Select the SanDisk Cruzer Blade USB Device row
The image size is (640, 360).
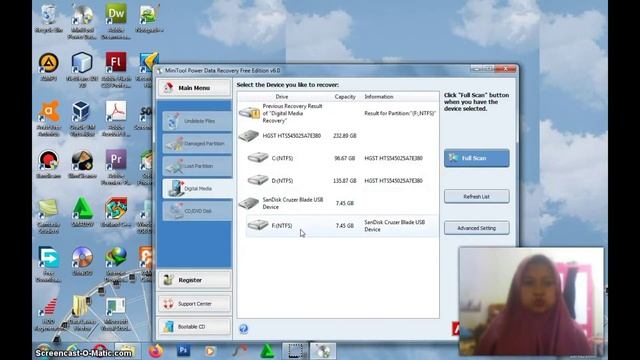338,203
